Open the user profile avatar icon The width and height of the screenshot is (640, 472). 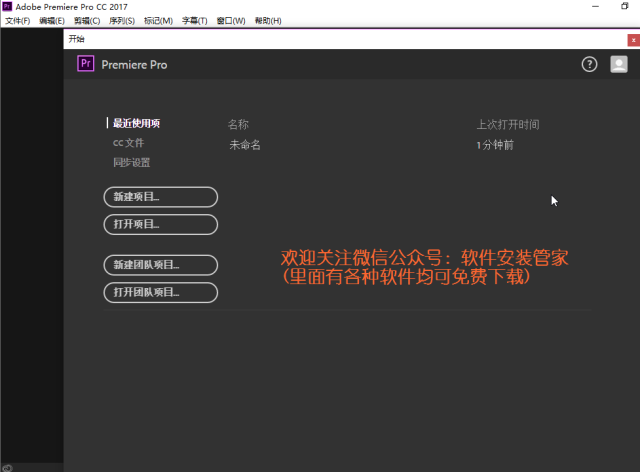[x=619, y=64]
